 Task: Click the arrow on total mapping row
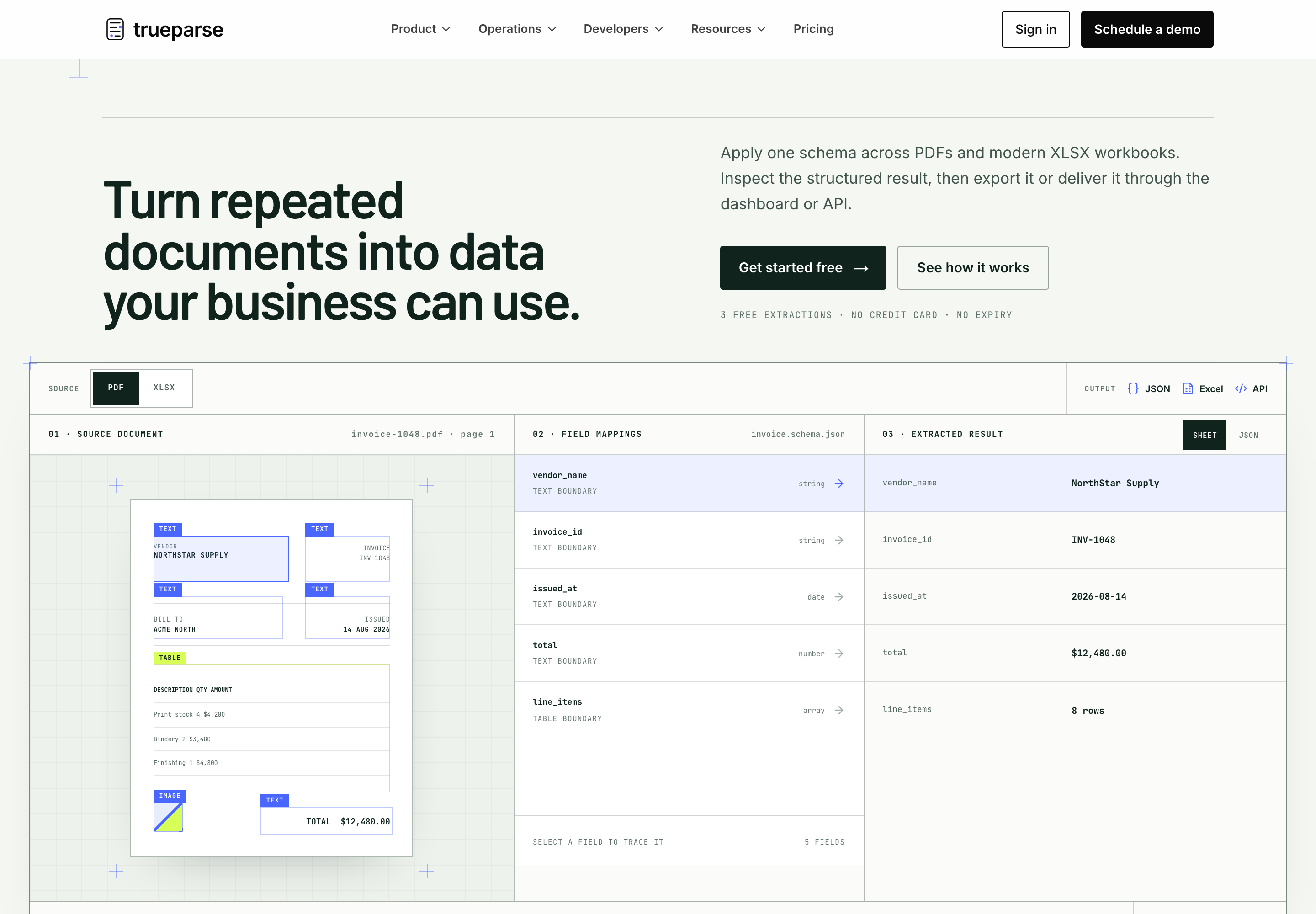click(x=839, y=654)
